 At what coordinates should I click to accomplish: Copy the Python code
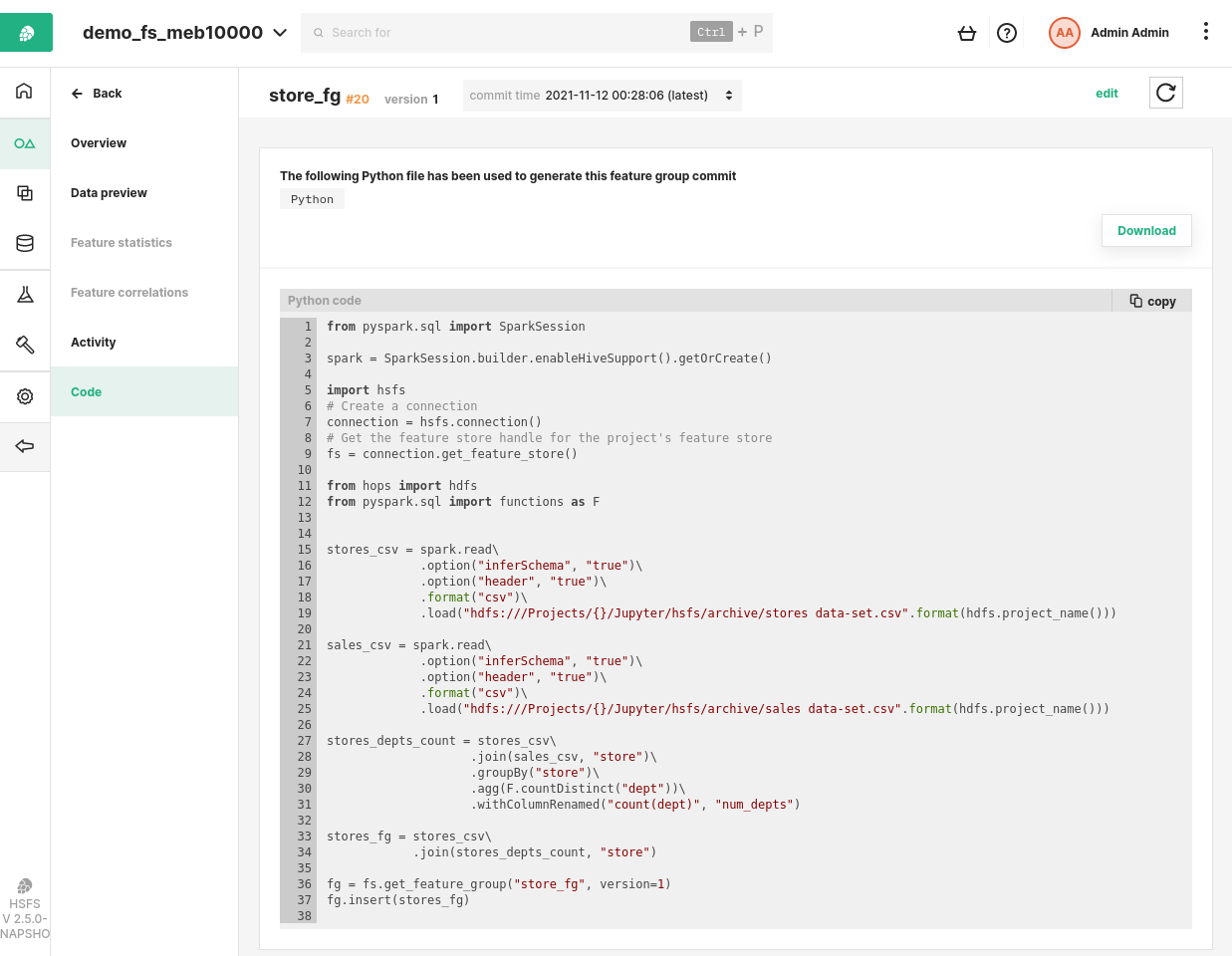click(x=1151, y=301)
